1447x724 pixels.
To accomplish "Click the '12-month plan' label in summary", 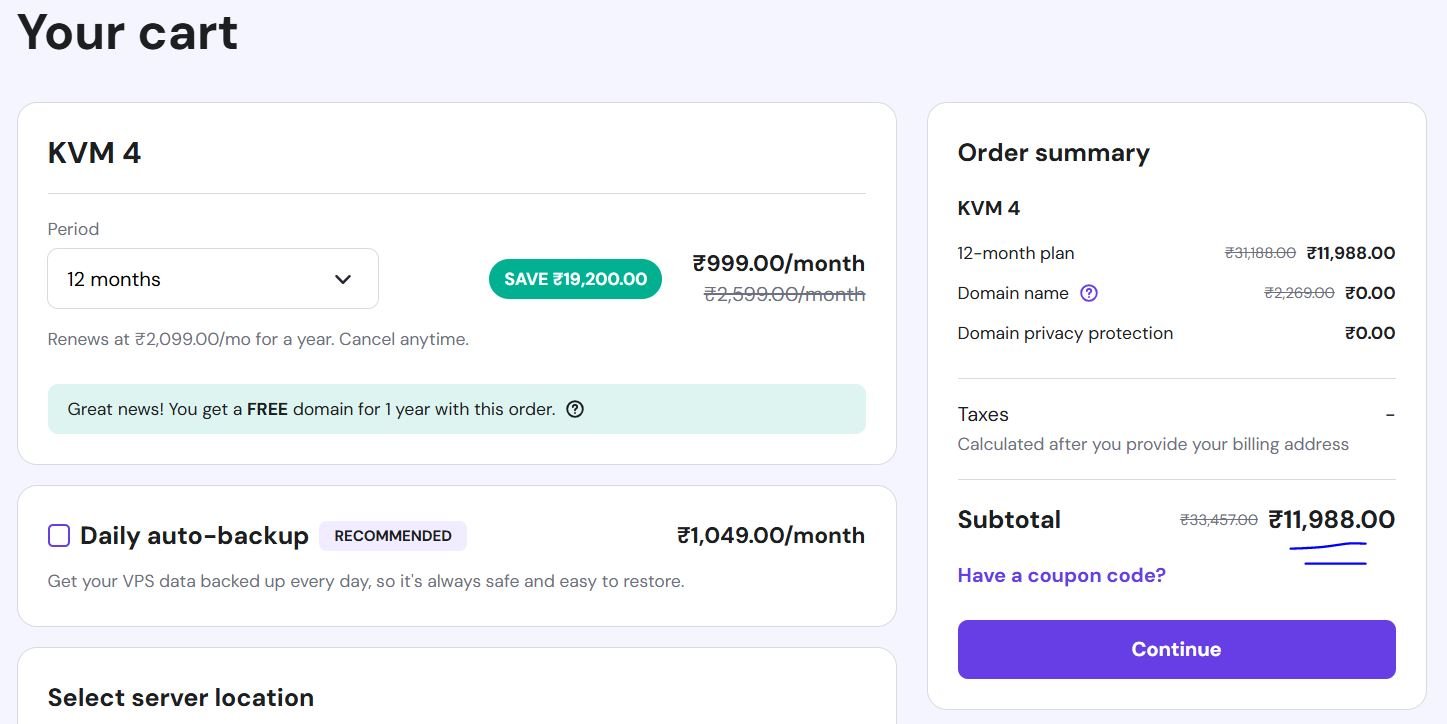I will pyautogui.click(x=1015, y=253).
